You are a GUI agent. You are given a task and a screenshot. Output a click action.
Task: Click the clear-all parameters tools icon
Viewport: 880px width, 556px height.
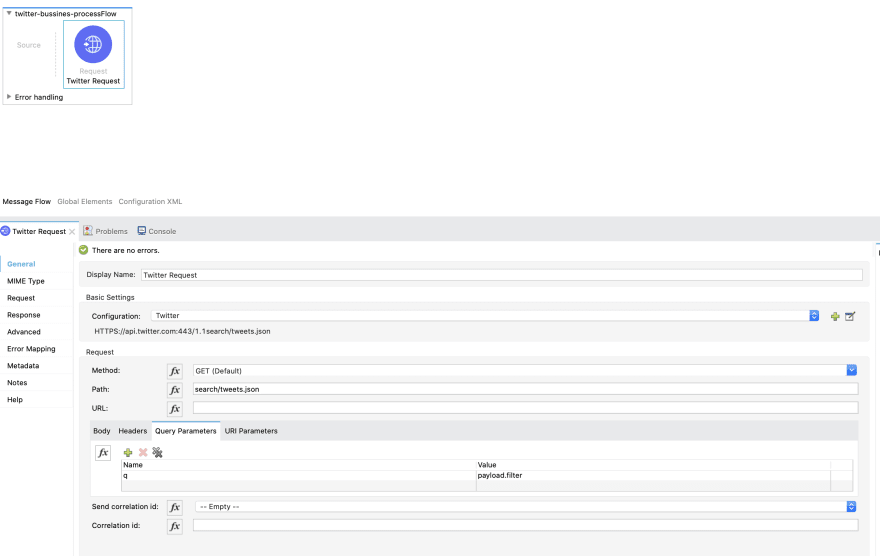[x=158, y=452]
